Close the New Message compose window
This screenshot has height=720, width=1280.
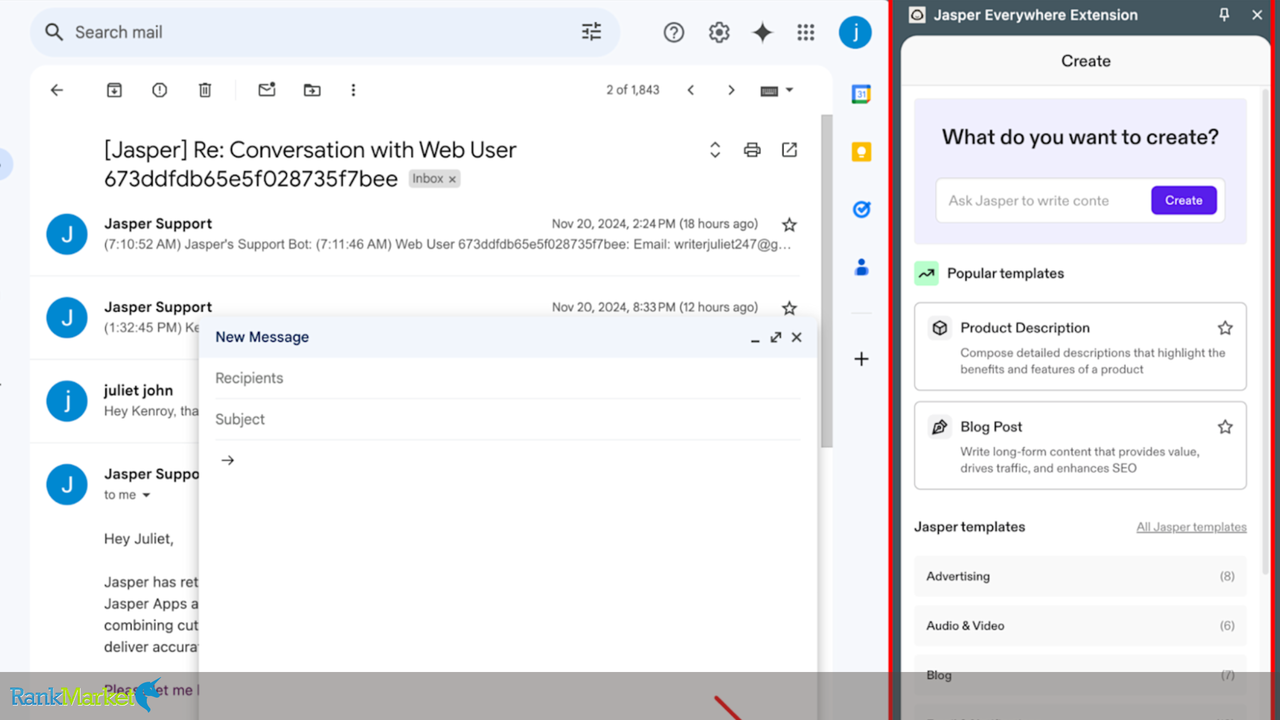(796, 338)
